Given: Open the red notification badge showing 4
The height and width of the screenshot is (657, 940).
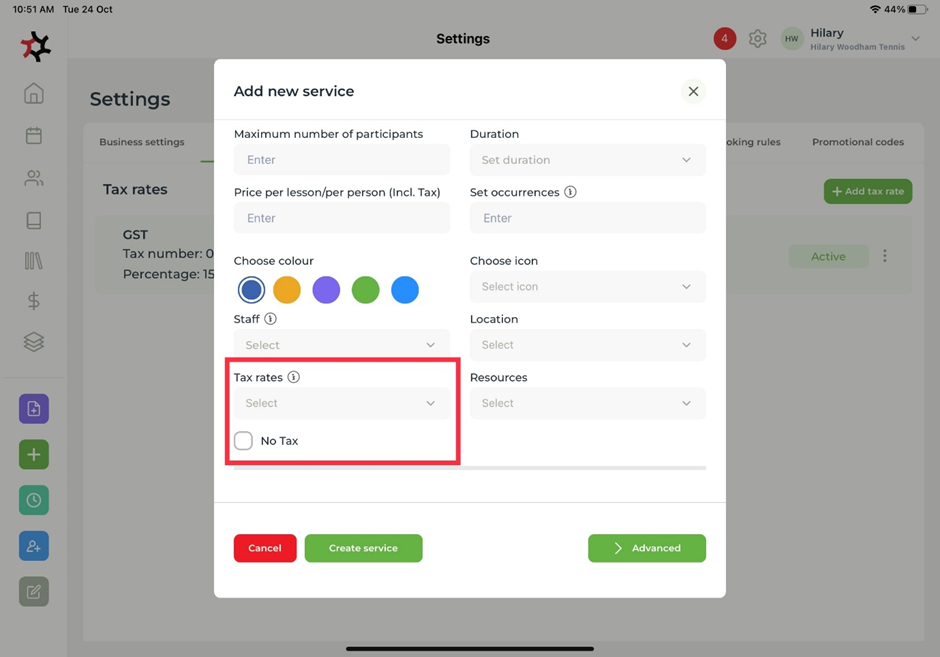Looking at the screenshot, I should coord(725,39).
